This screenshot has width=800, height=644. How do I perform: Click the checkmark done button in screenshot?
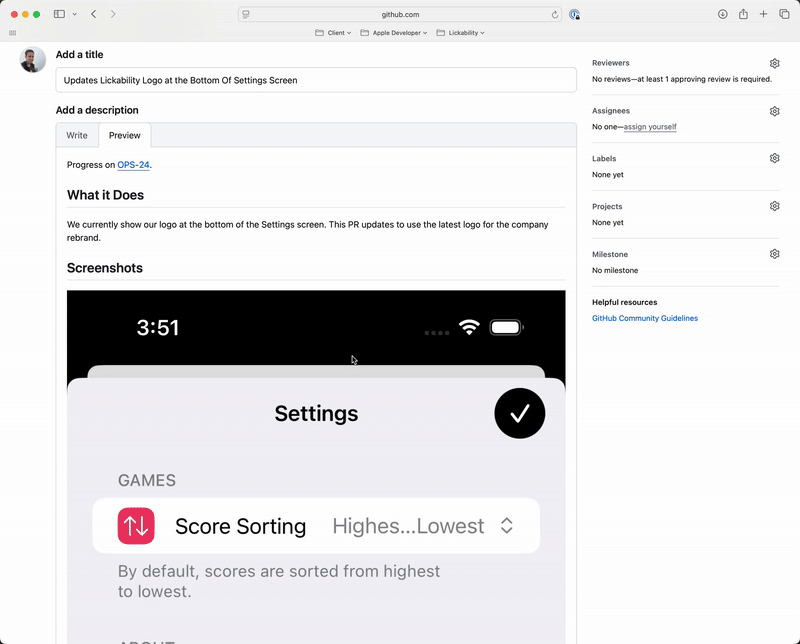[519, 413]
